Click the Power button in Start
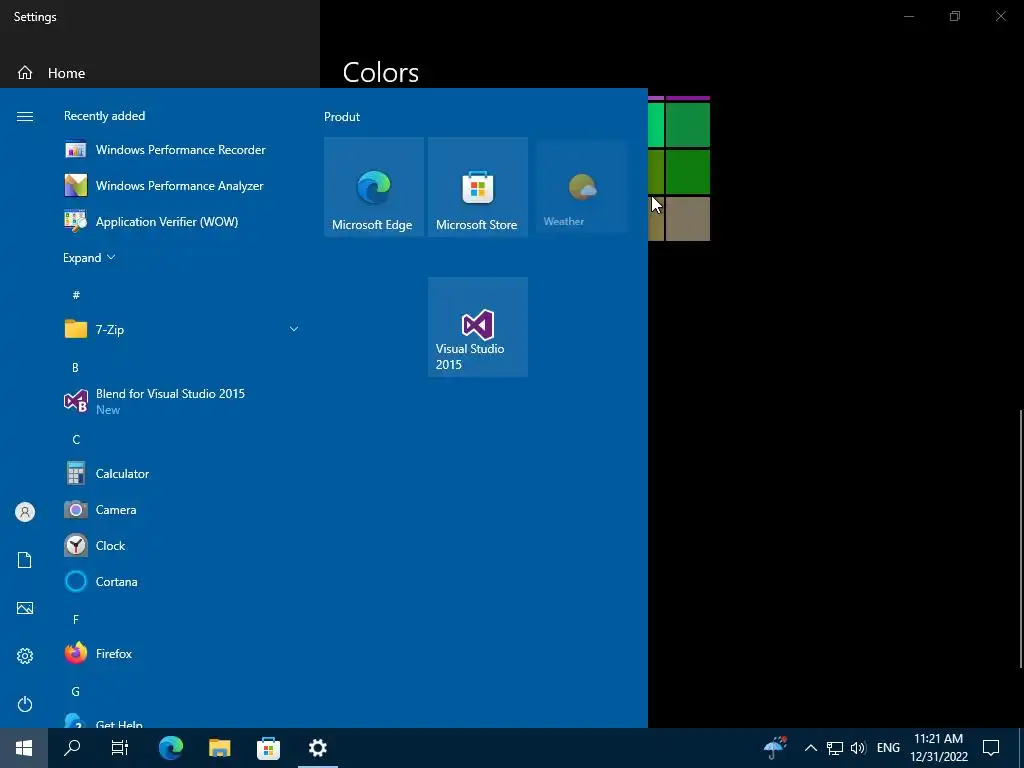The height and width of the screenshot is (768, 1024). [x=25, y=704]
